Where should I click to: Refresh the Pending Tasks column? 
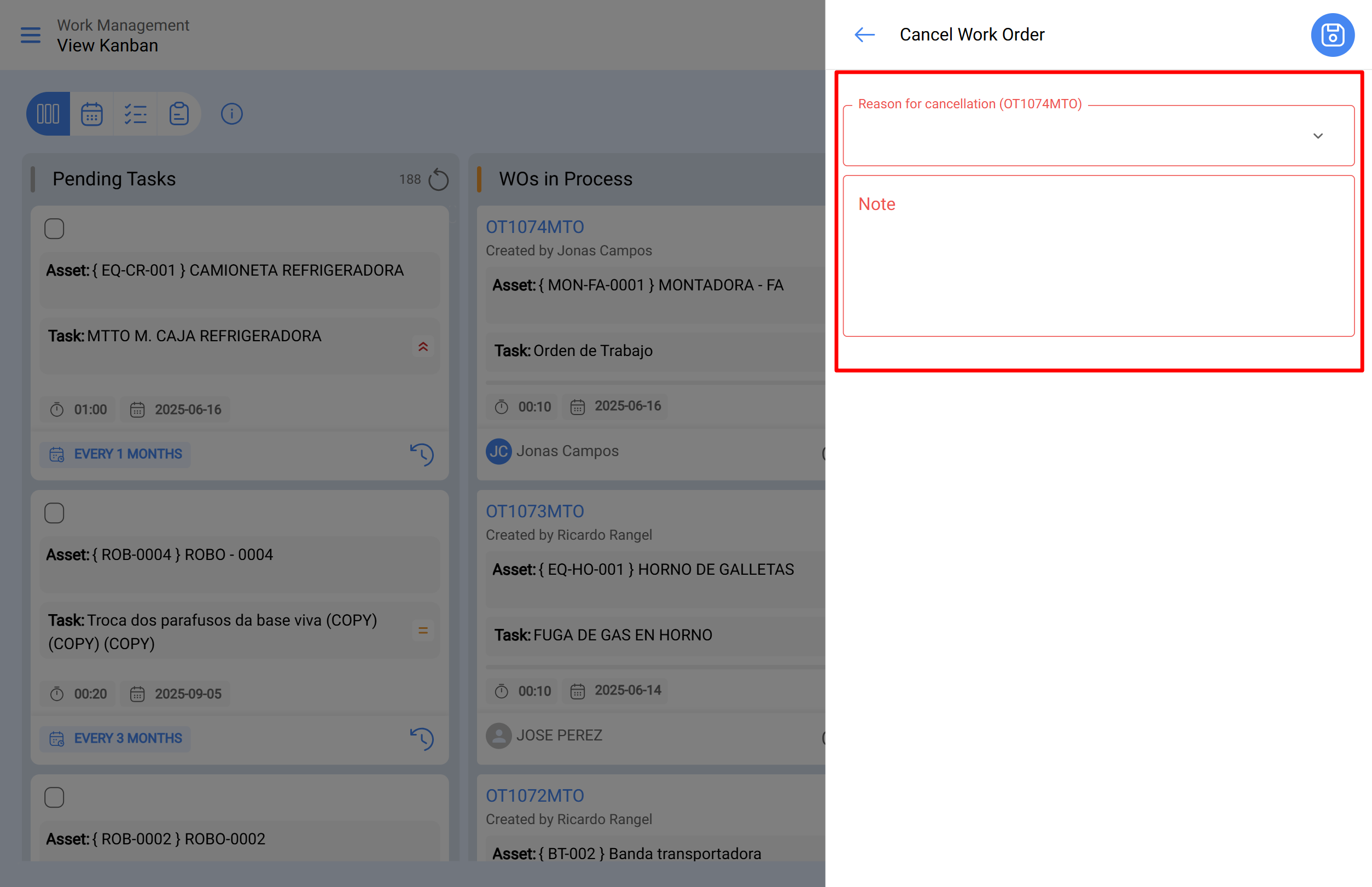tap(438, 180)
